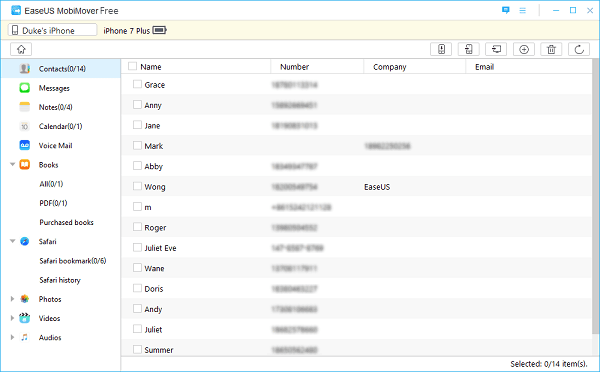Sort by the Email column header
This screenshot has height=372, width=600.
pos(484,67)
